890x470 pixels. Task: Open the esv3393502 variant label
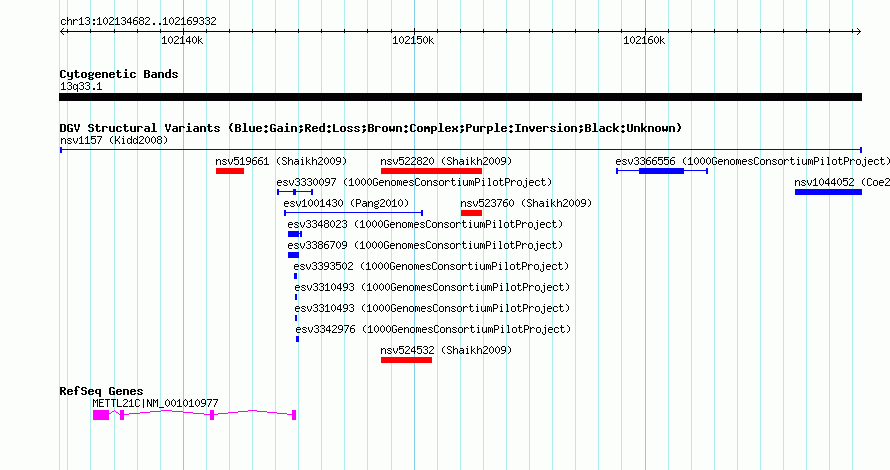[431, 266]
